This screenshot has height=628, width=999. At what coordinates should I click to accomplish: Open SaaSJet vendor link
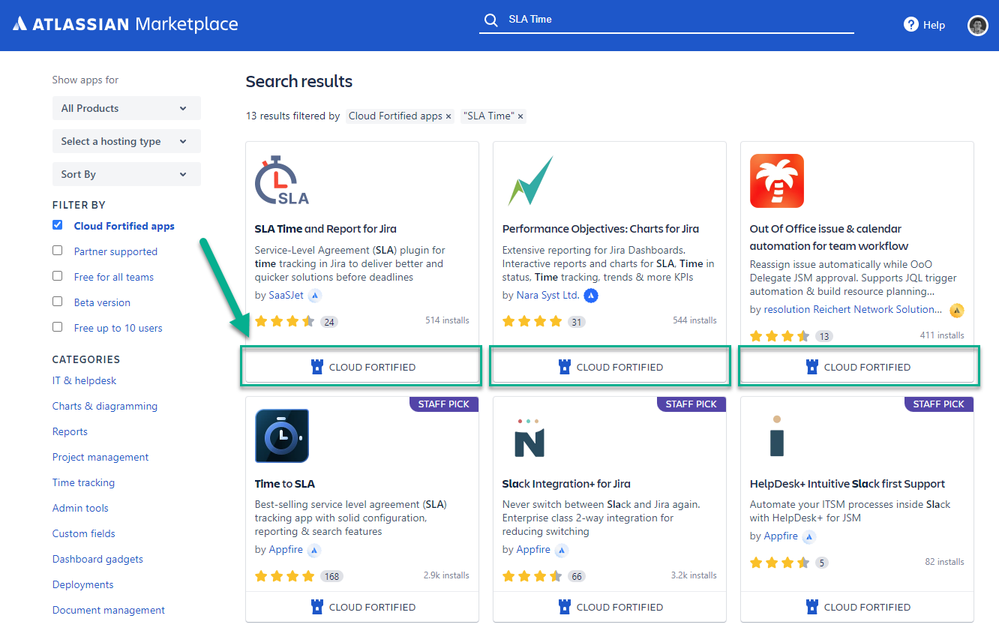tap(286, 296)
